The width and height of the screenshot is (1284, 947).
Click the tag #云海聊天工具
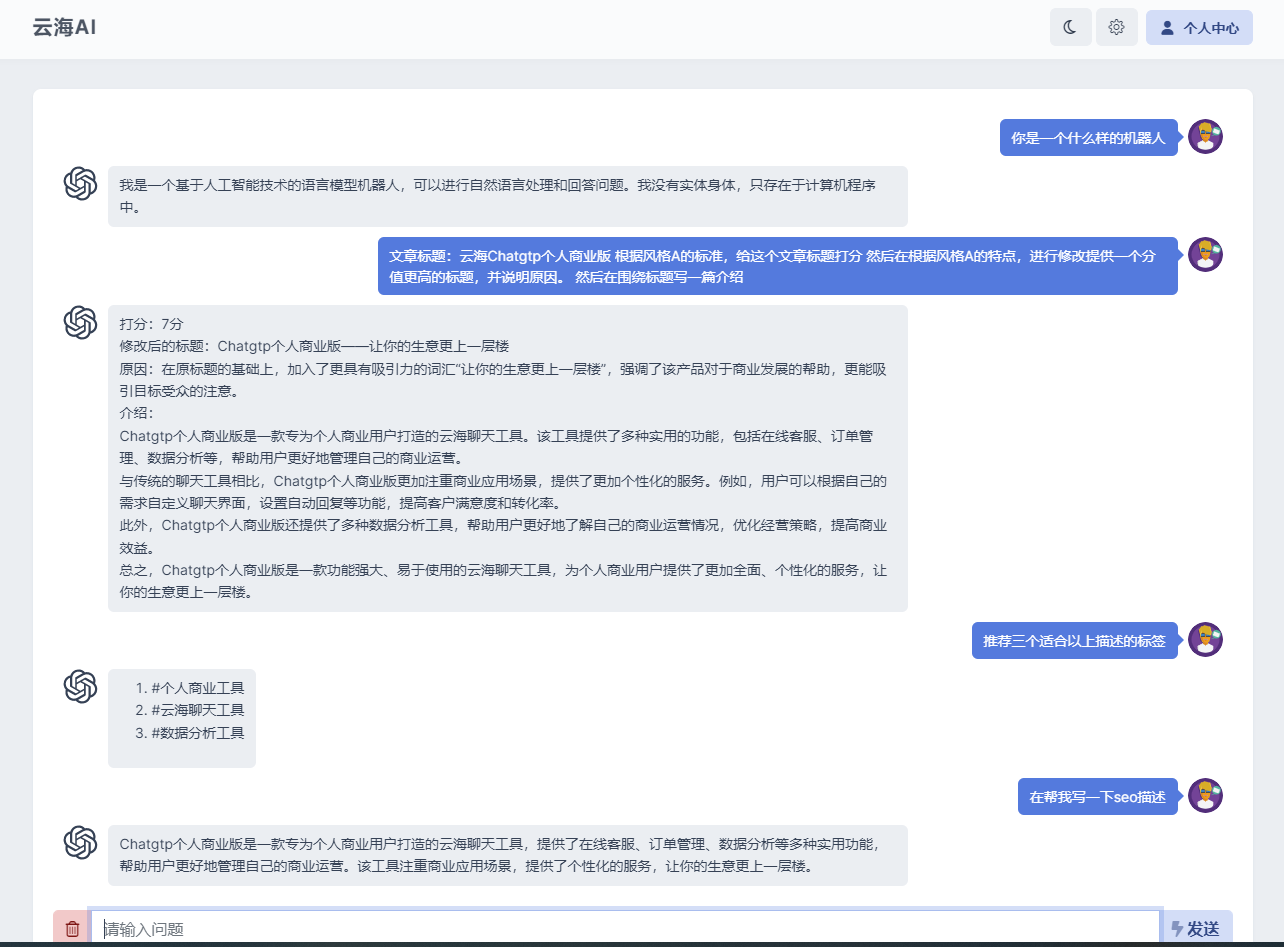198,710
